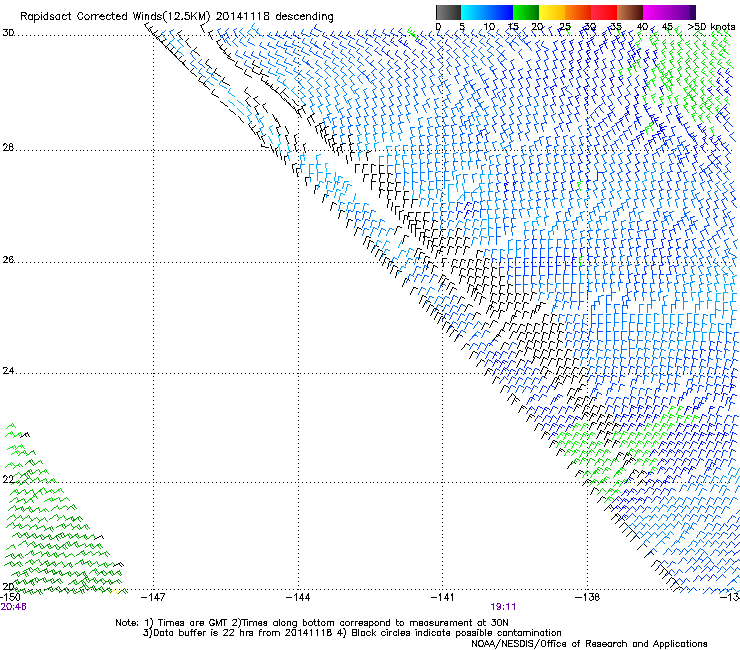Click the purple pass time '19:11'
Screen dimensions: 740x650
(503, 607)
